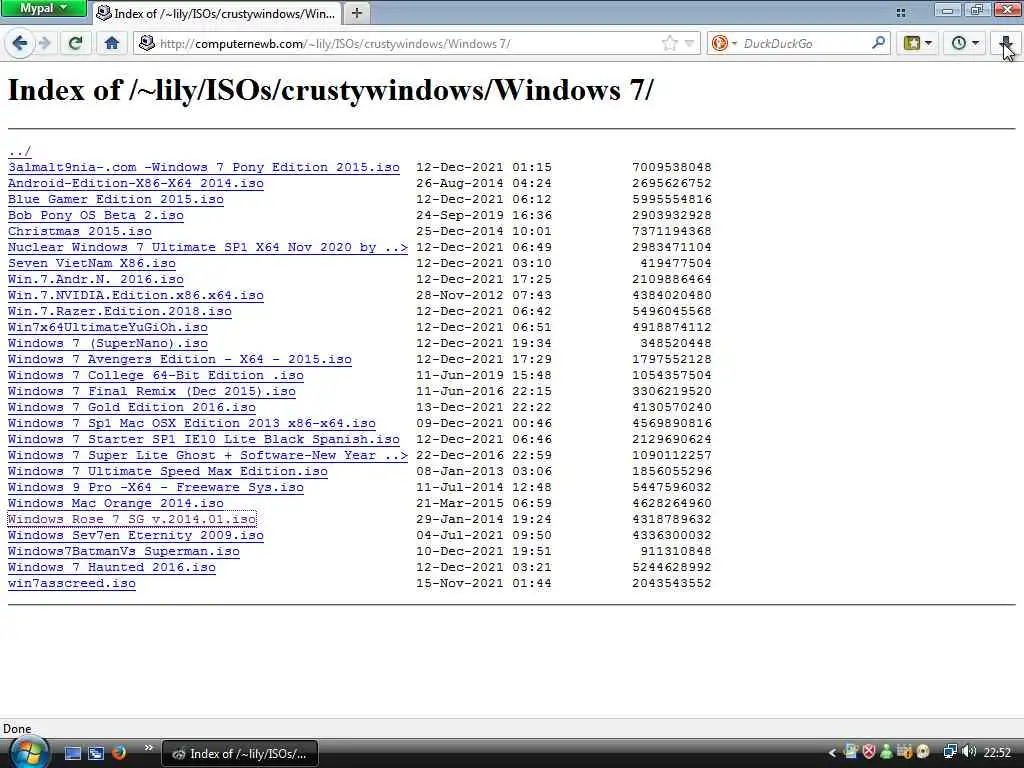Open the network tray icon
Viewport: 1024px width, 768px height.
(x=950, y=752)
